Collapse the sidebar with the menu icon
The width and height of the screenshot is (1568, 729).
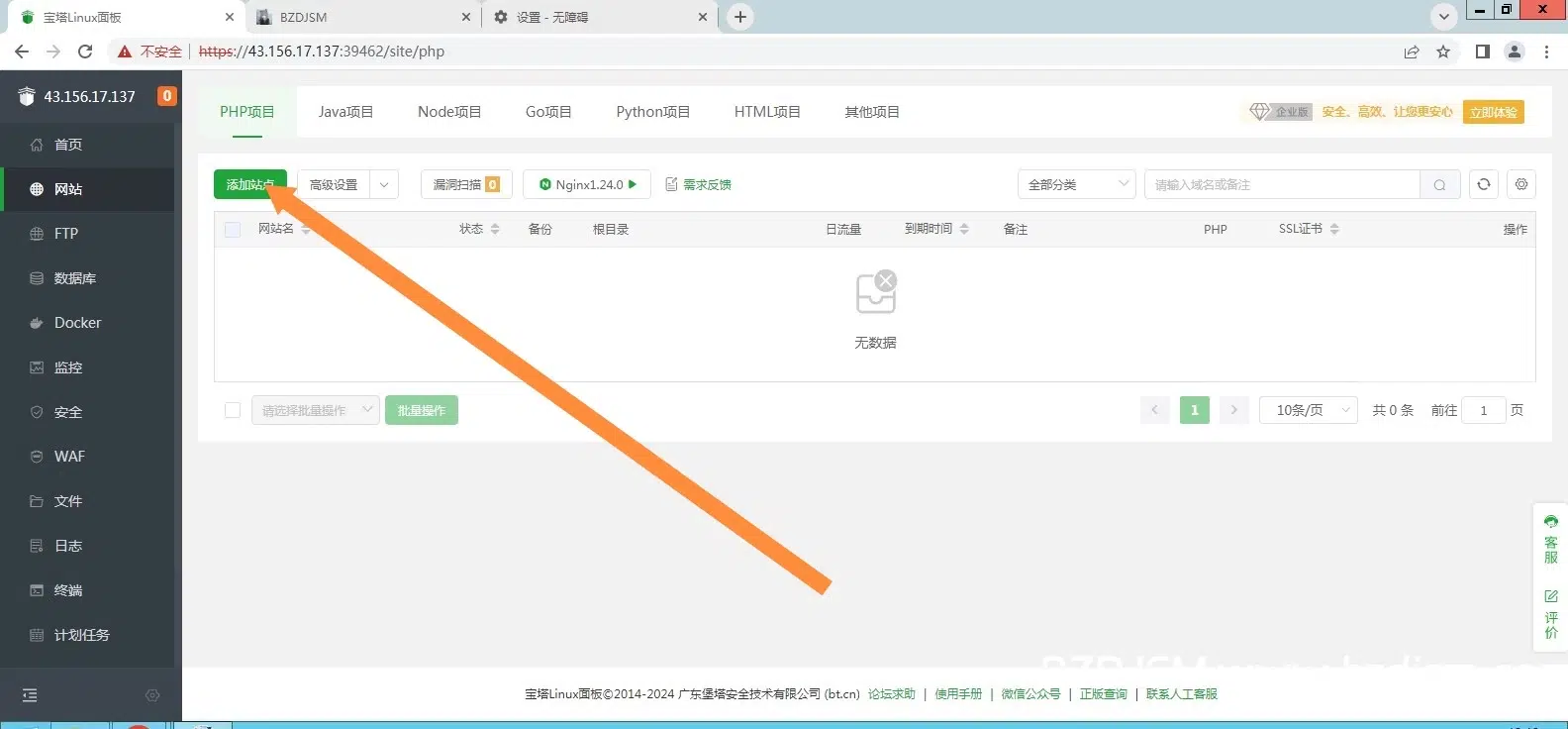(x=30, y=695)
